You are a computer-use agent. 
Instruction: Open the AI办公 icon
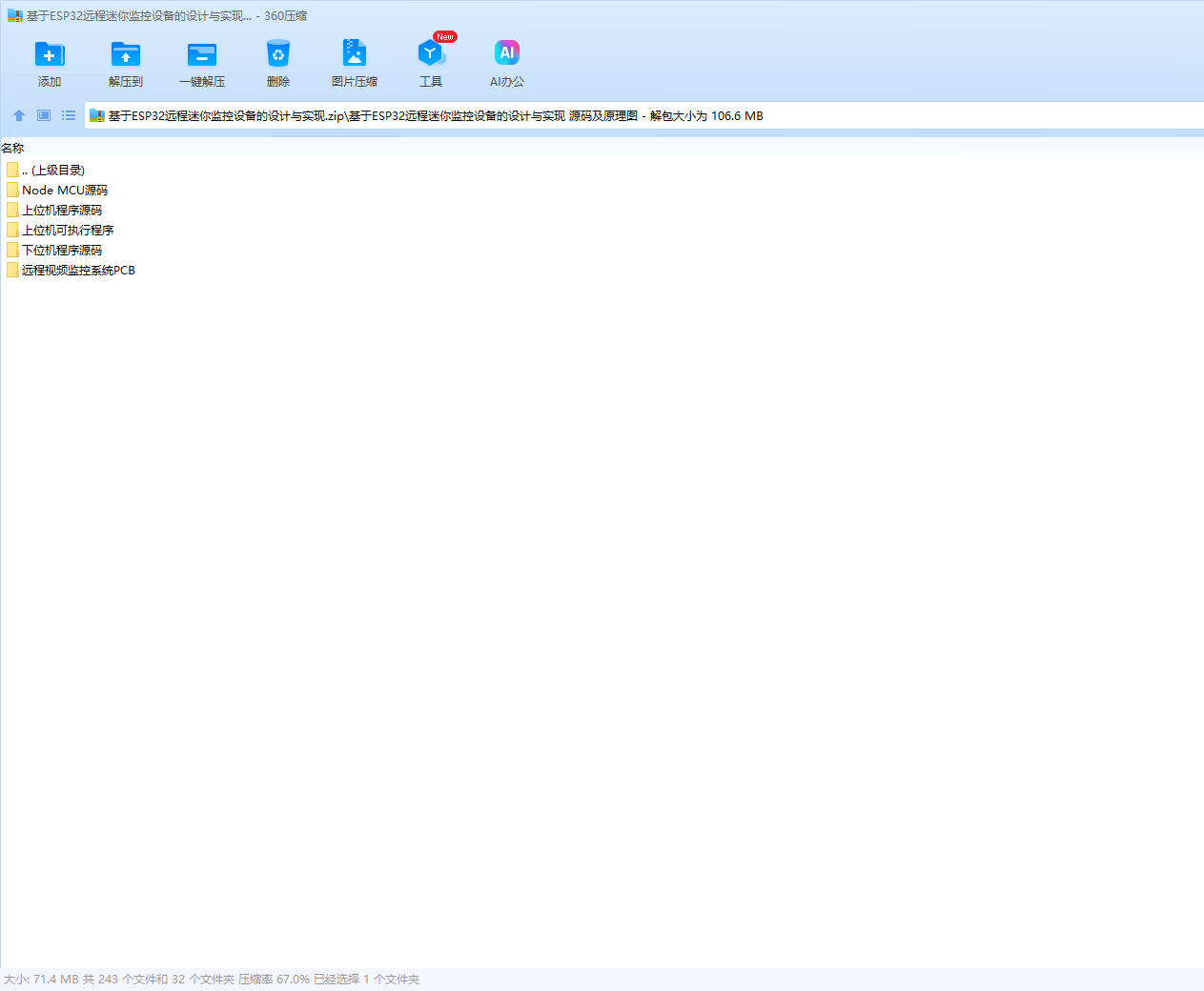click(x=507, y=52)
